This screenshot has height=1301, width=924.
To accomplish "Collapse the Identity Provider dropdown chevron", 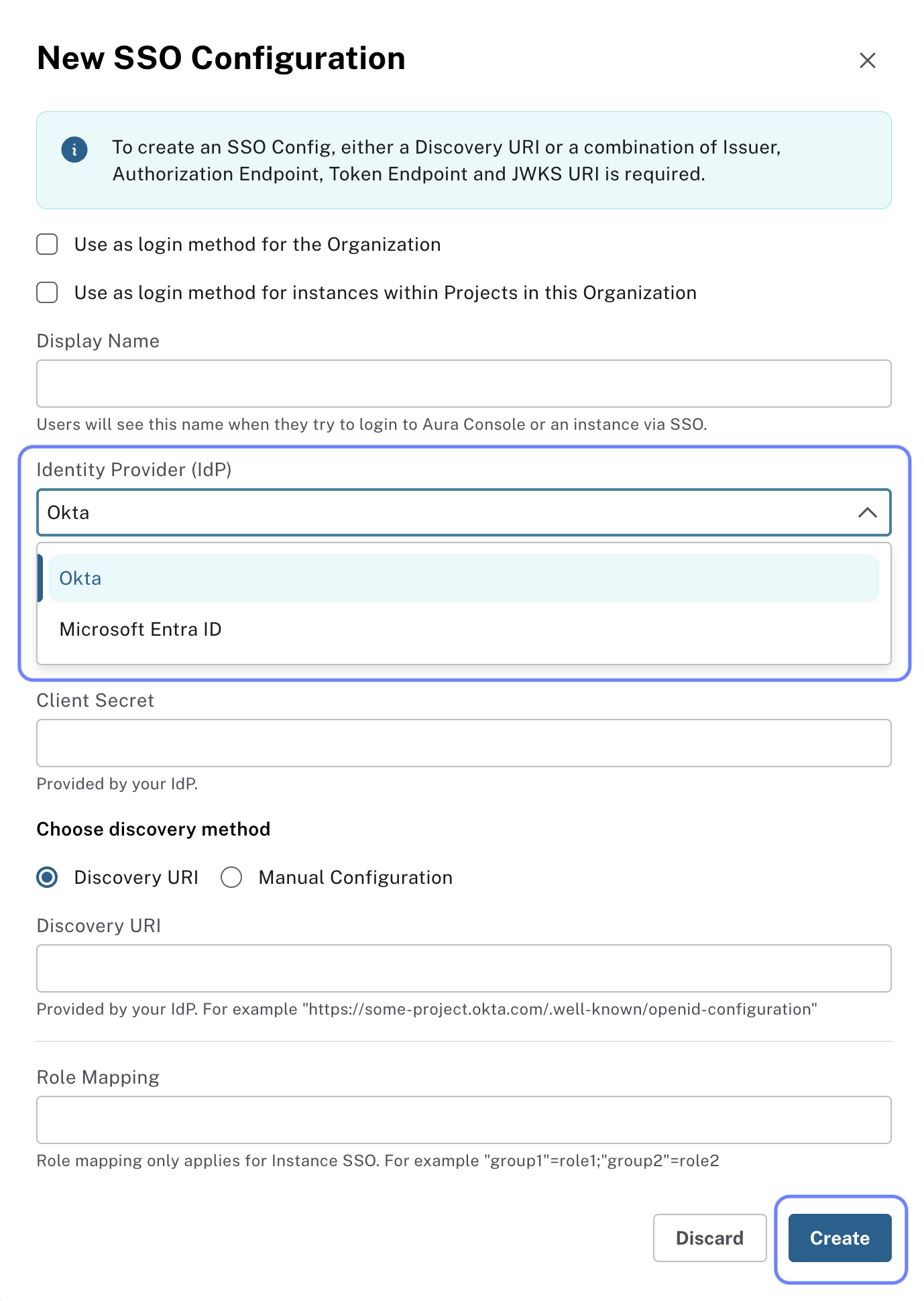I will click(868, 512).
